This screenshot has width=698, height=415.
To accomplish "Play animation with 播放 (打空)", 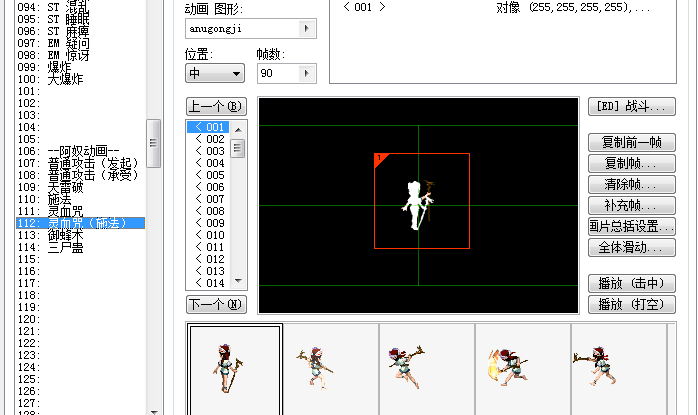I will pos(632,305).
